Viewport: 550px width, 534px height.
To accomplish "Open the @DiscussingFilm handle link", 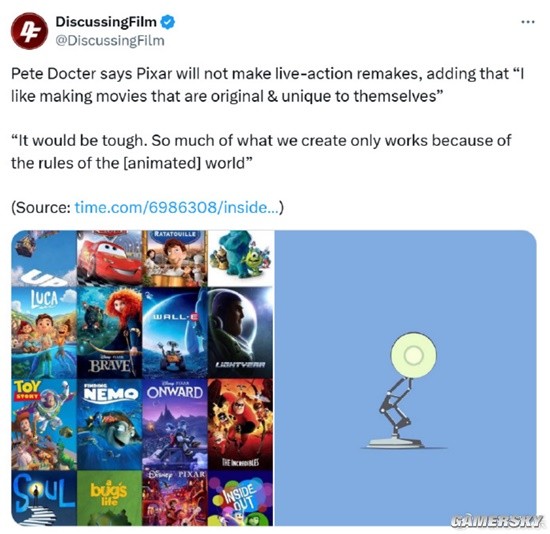I will [x=110, y=40].
